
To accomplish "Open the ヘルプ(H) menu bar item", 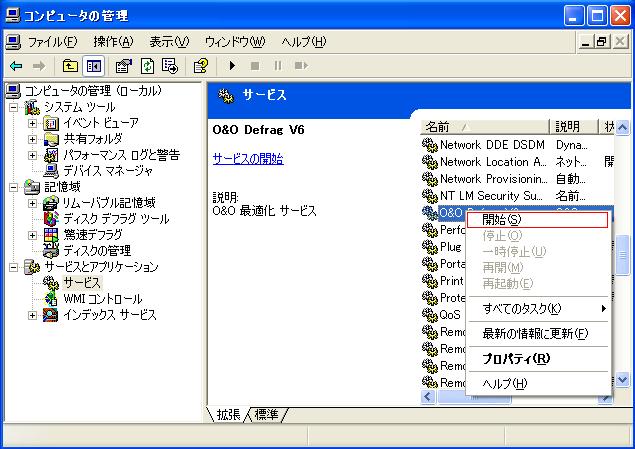I will (x=304, y=42).
